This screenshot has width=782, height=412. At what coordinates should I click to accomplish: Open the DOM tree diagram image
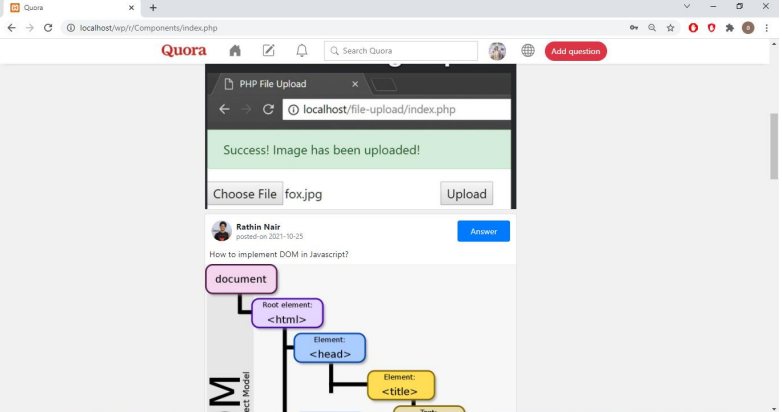[x=360, y=338]
